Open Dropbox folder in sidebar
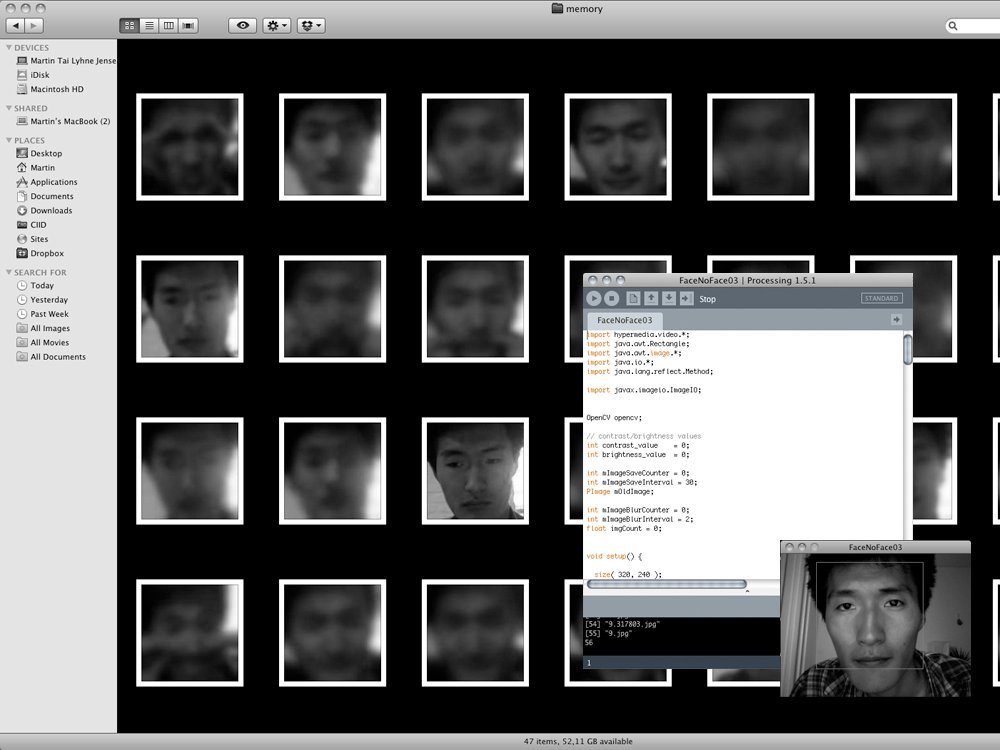Image resolution: width=1000 pixels, height=750 pixels. (x=40, y=253)
